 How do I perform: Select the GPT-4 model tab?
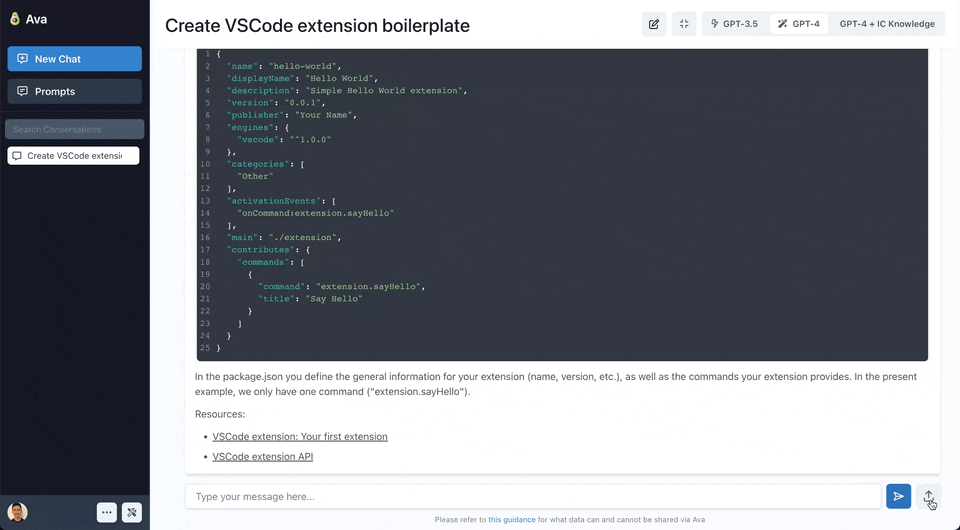point(799,24)
